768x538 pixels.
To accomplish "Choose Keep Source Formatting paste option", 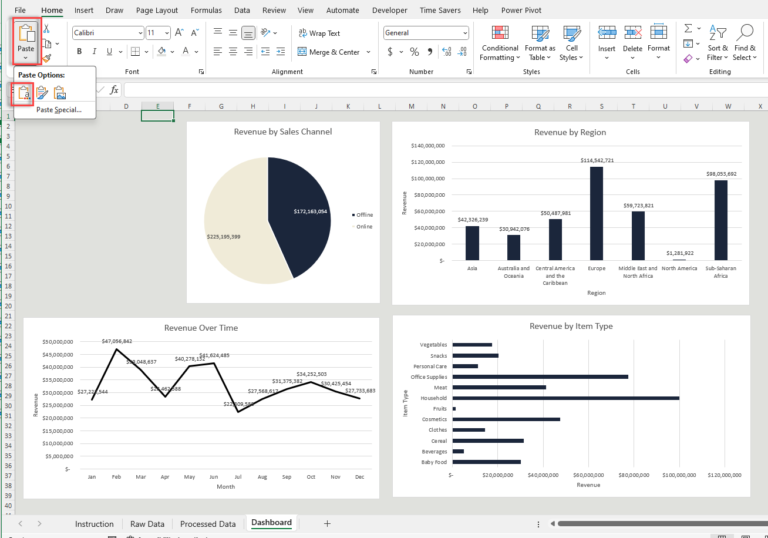I will 42,93.
